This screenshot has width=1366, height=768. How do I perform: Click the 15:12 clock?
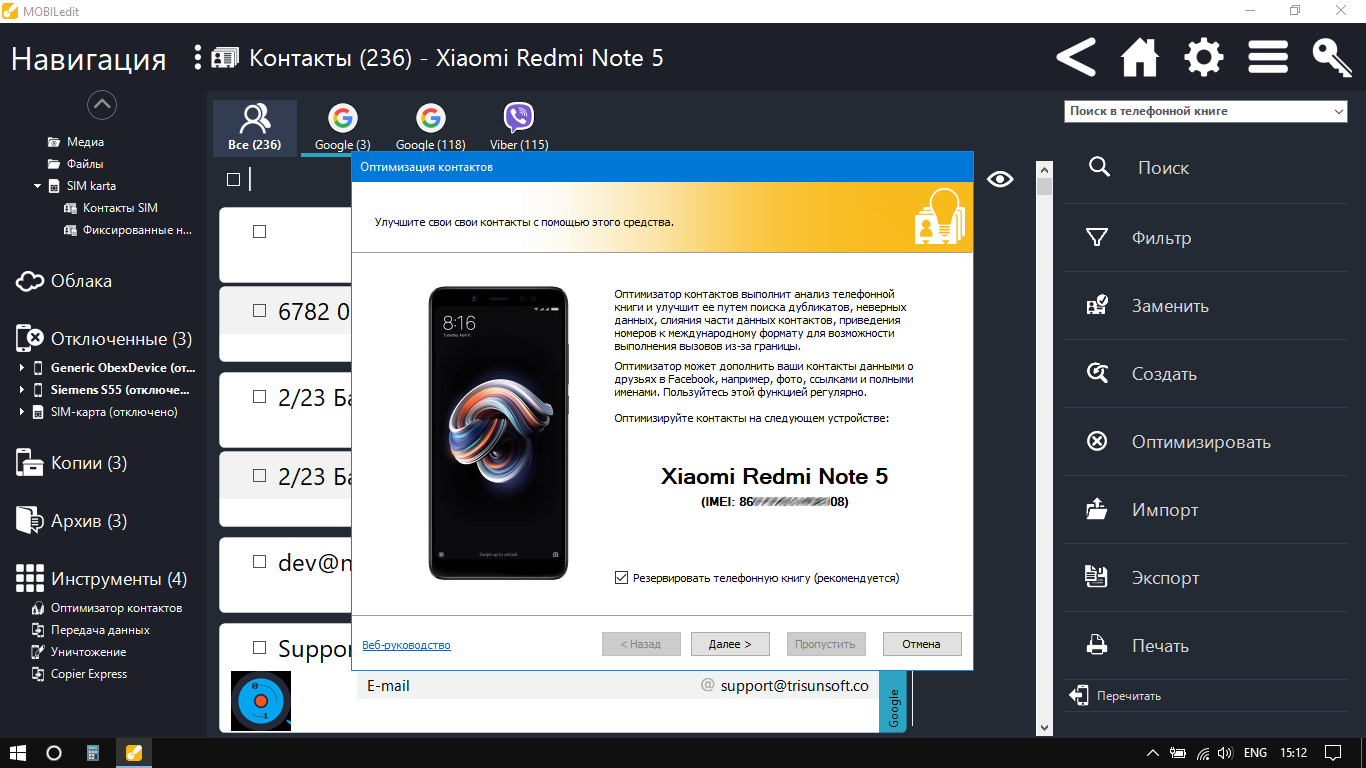click(x=1294, y=752)
